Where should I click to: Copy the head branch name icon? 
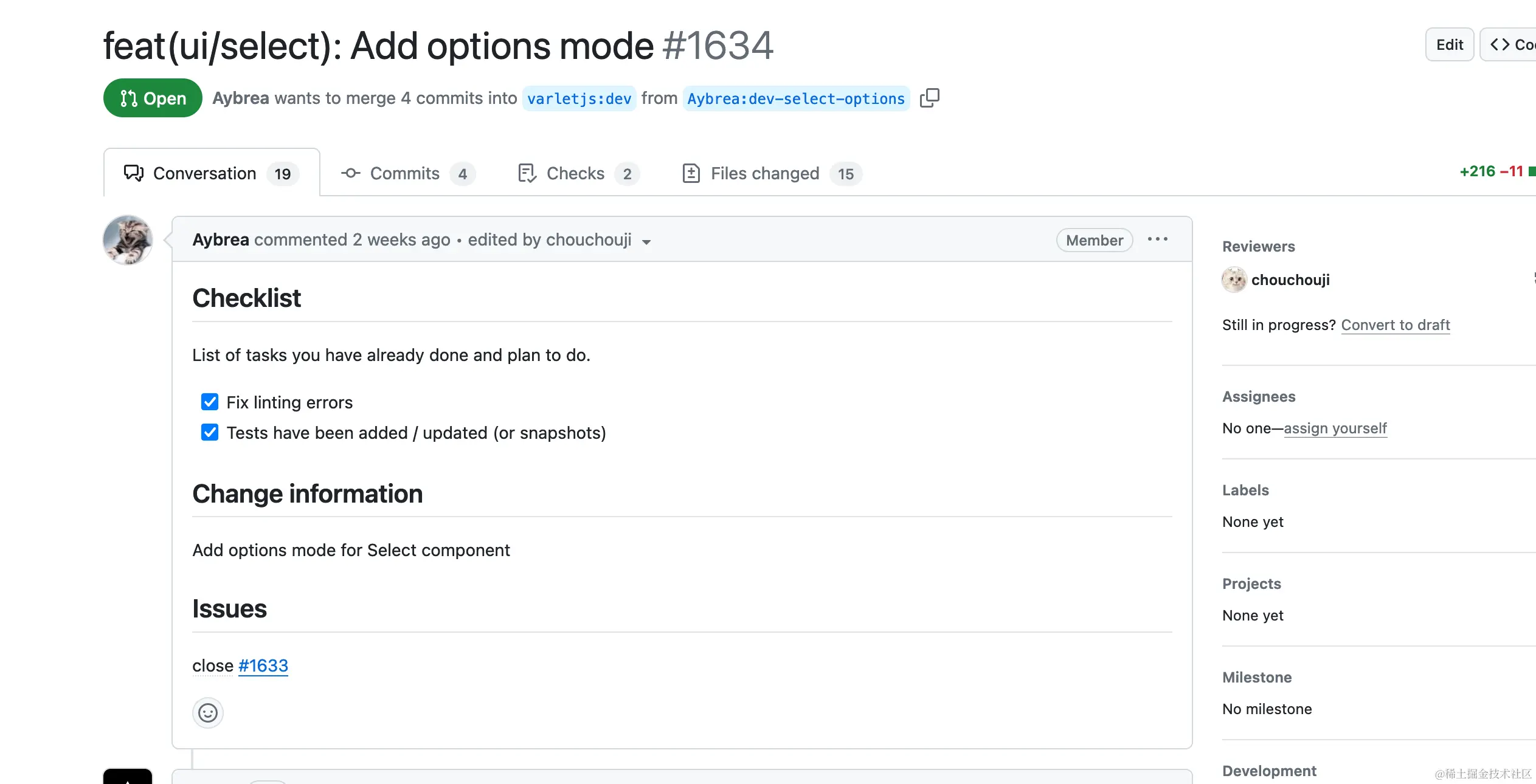click(x=929, y=98)
